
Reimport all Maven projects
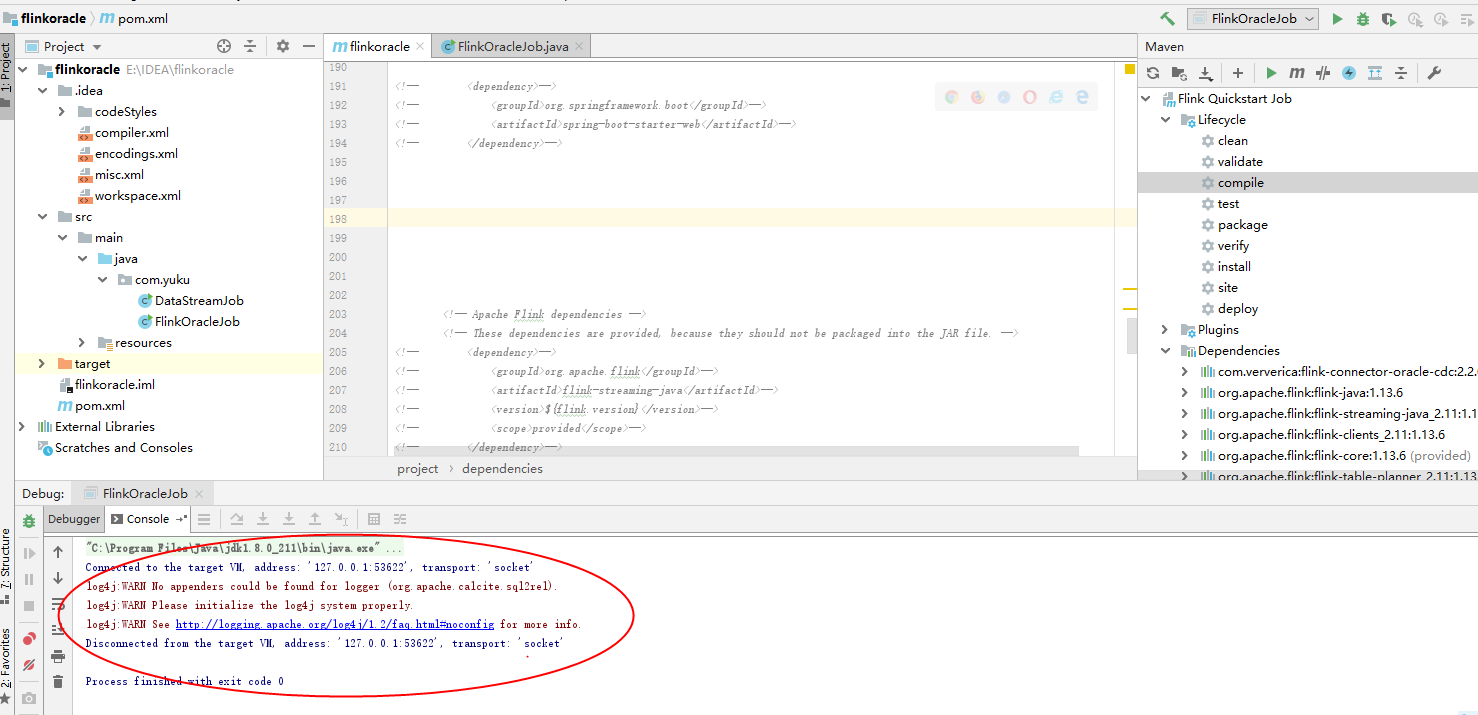point(1153,73)
